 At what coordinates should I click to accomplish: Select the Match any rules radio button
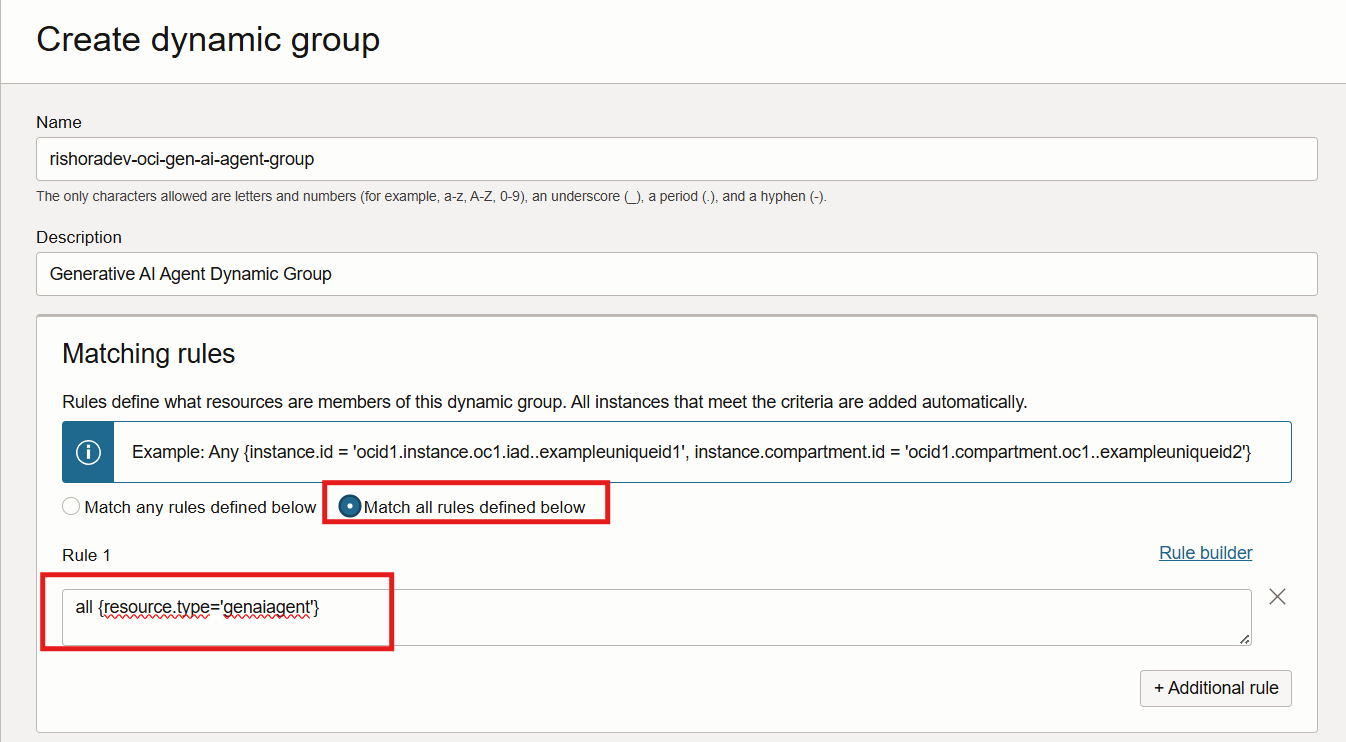[71, 507]
